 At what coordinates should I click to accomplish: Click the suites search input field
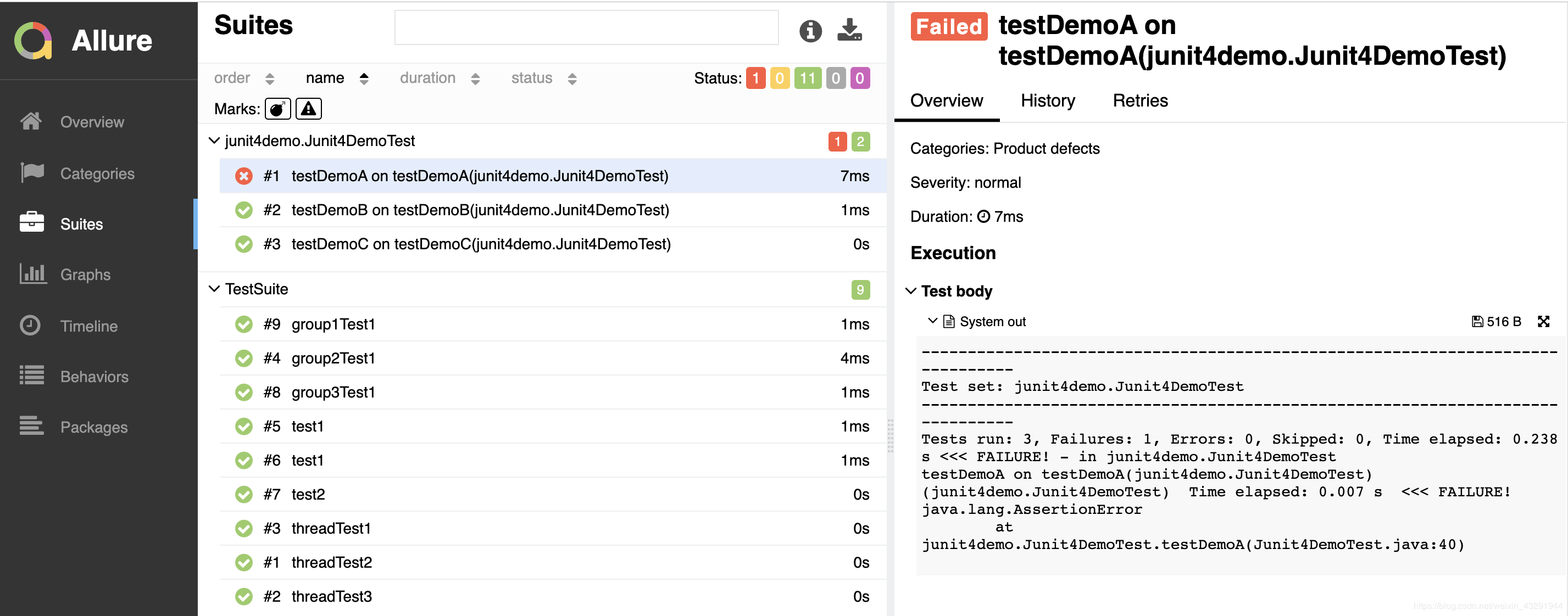[586, 27]
